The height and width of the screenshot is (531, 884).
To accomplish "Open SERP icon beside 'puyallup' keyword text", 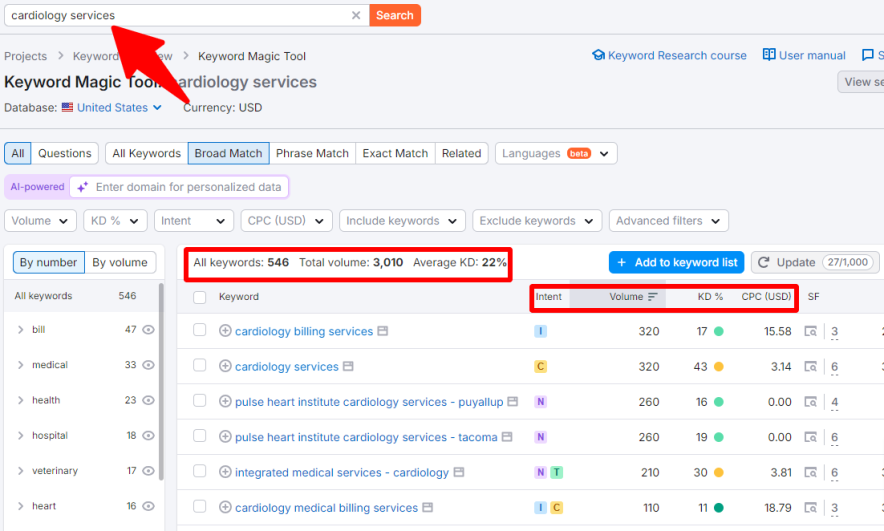I will point(512,401).
